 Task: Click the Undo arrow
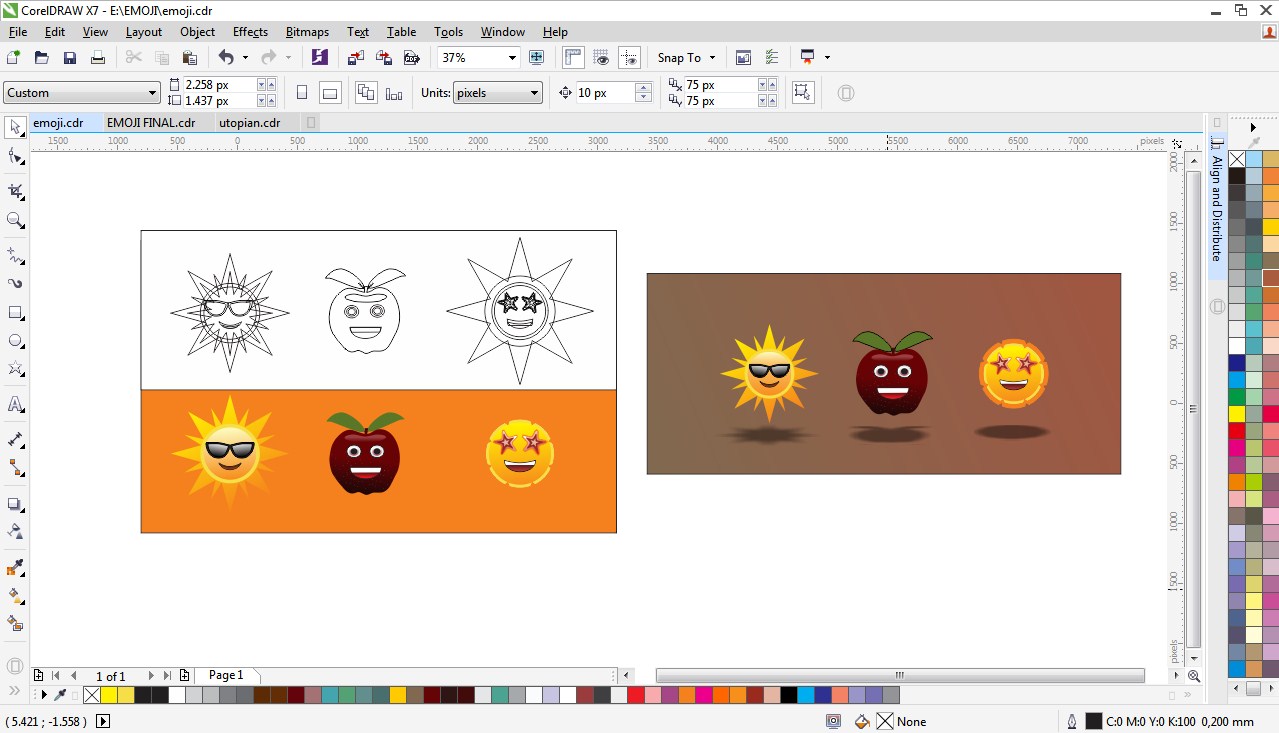226,58
